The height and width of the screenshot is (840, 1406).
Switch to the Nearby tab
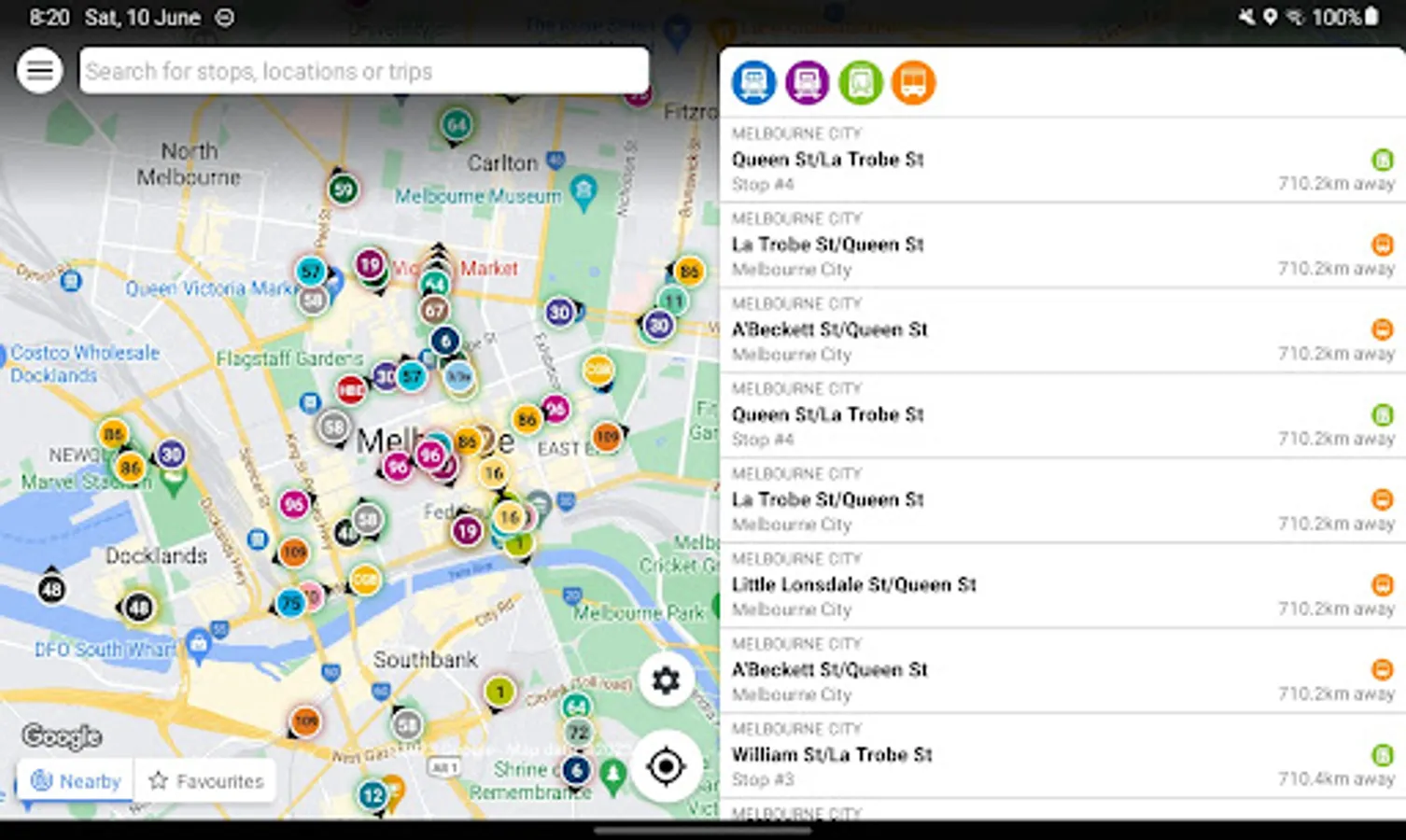(x=77, y=780)
